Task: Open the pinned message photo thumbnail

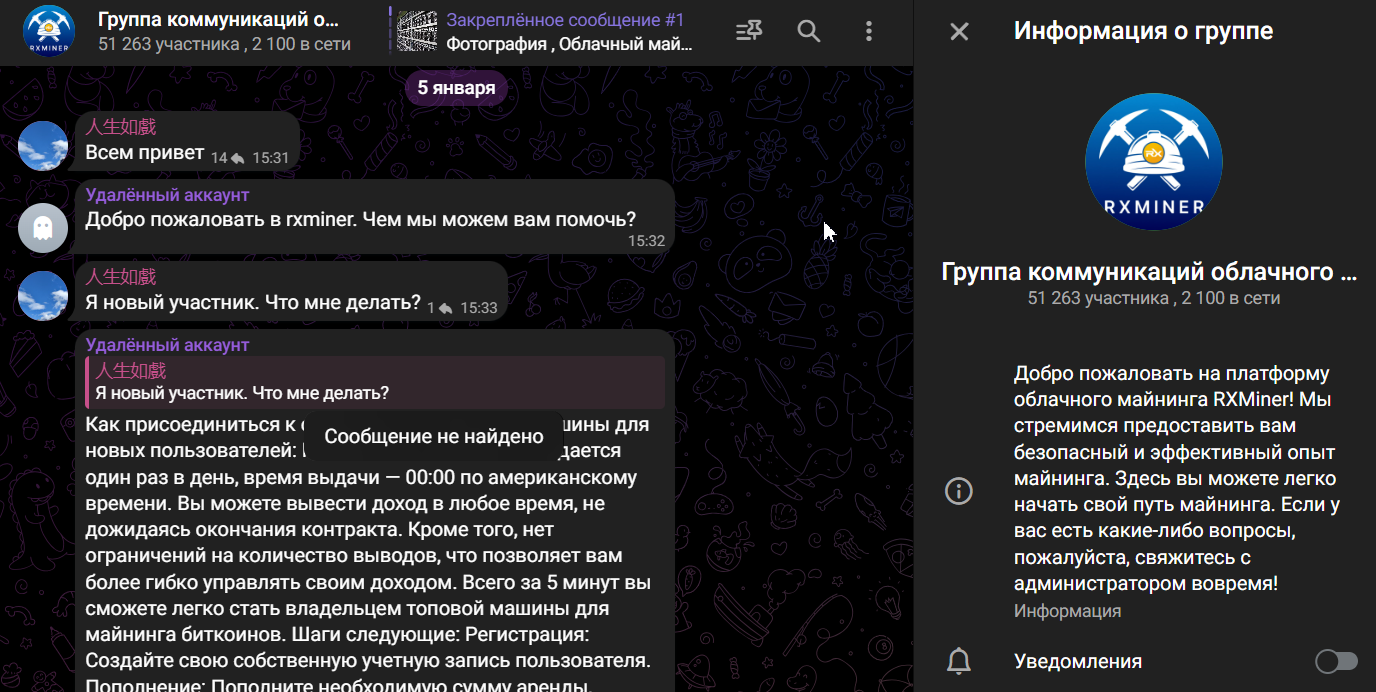Action: click(417, 31)
